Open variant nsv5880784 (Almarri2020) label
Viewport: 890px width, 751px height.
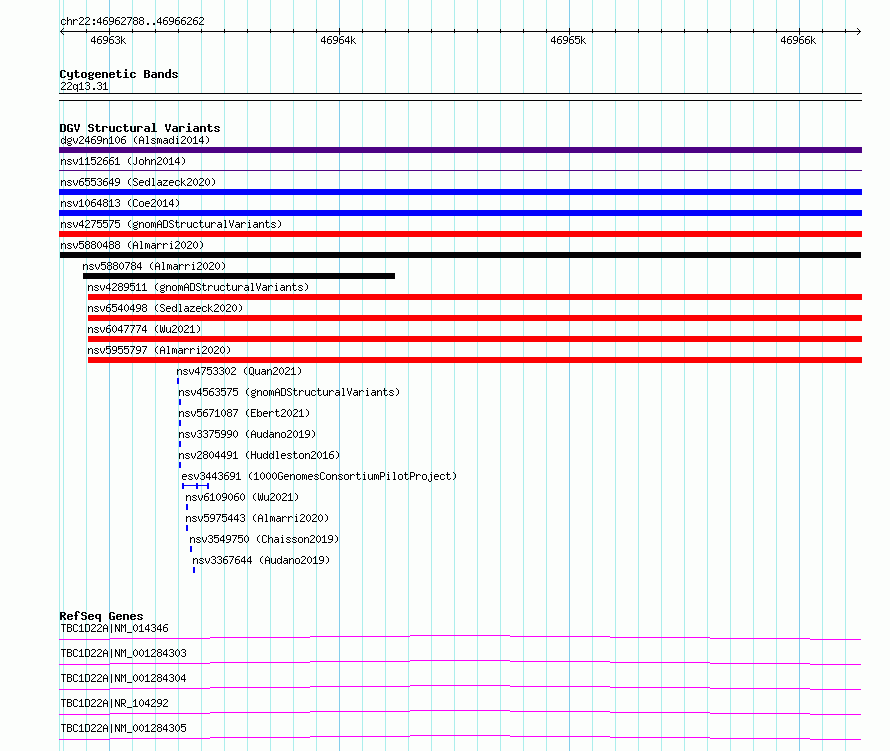point(154,266)
